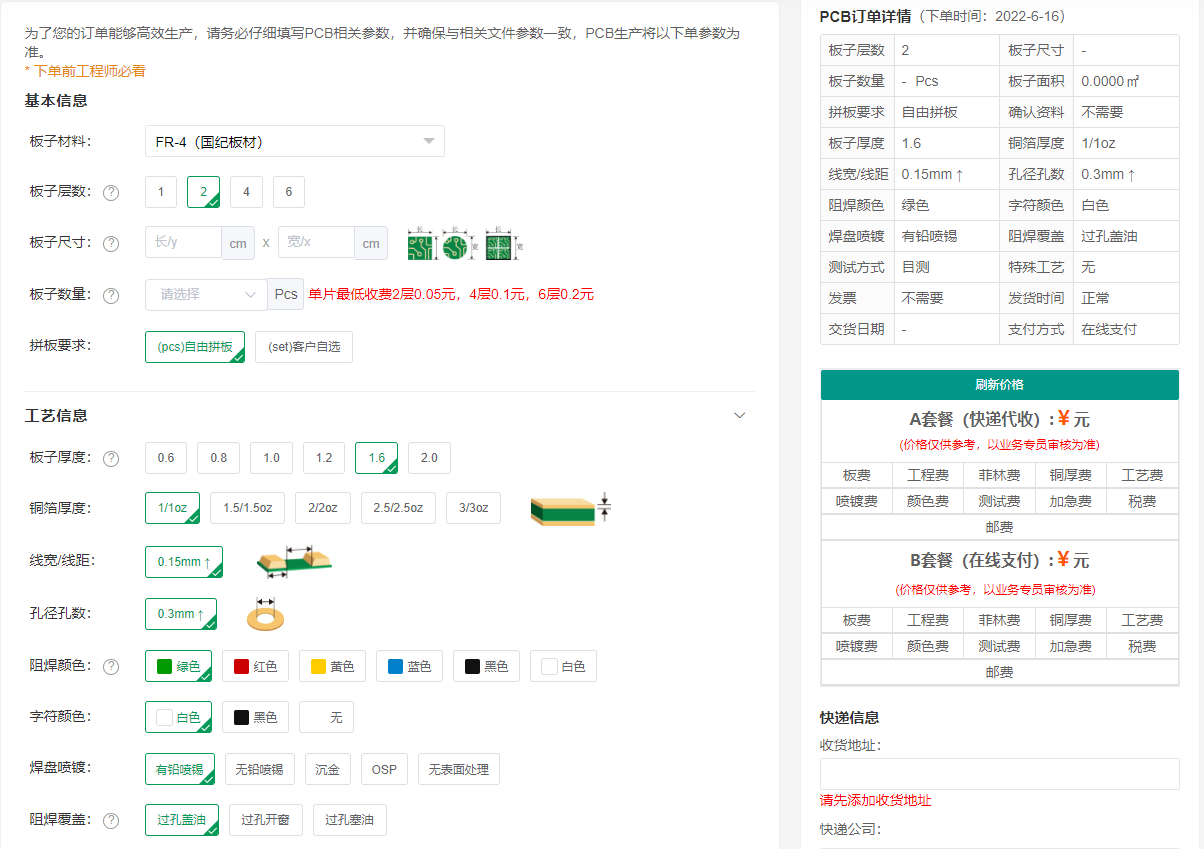Select 4 as the board layer count
The height and width of the screenshot is (849, 1204).
(x=246, y=192)
